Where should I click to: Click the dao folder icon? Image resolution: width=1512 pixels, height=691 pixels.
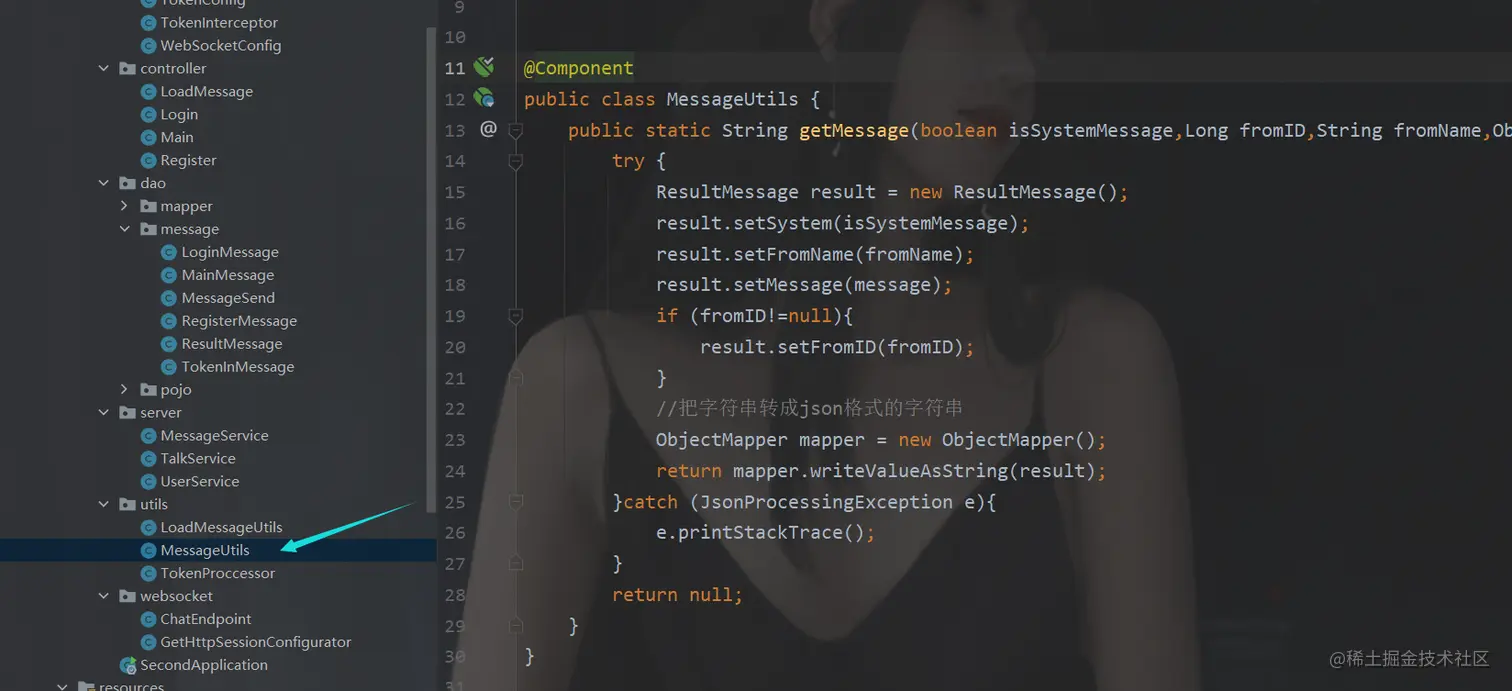[x=127, y=183]
